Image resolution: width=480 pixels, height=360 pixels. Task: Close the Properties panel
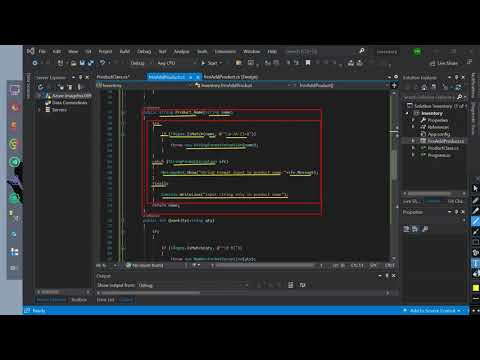pos(463,212)
